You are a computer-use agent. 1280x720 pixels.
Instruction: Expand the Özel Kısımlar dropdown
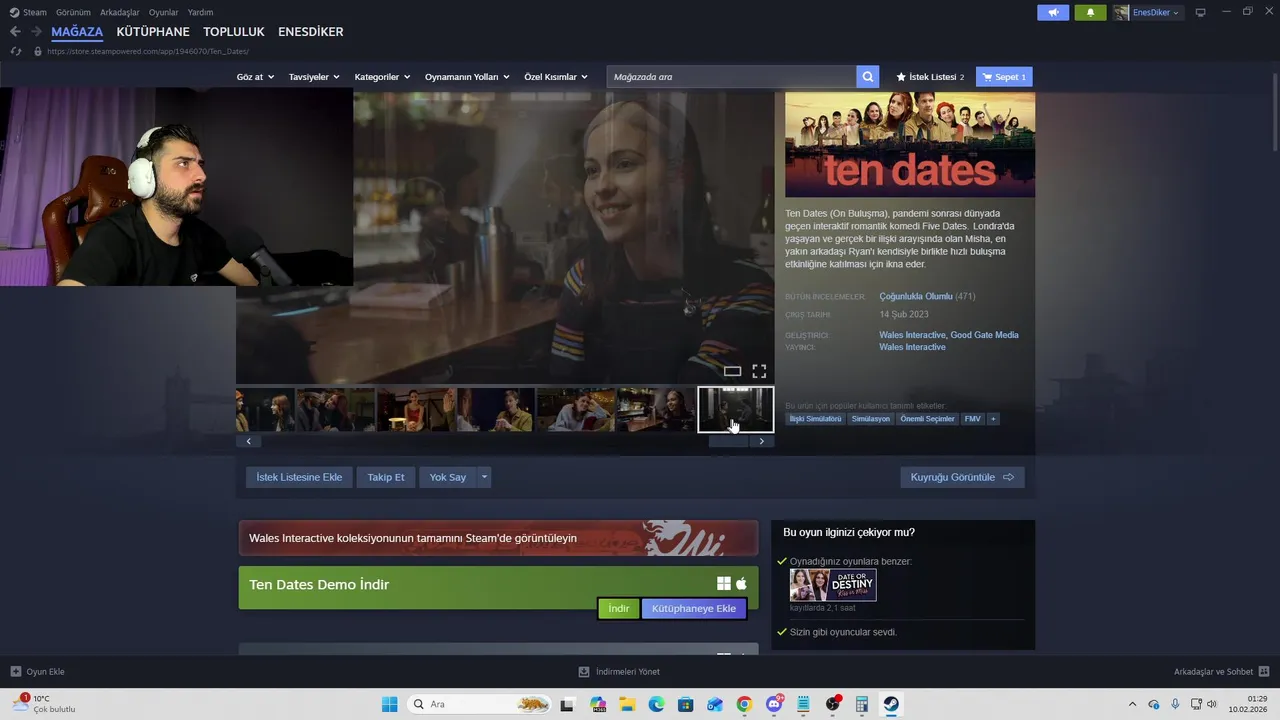coord(555,77)
